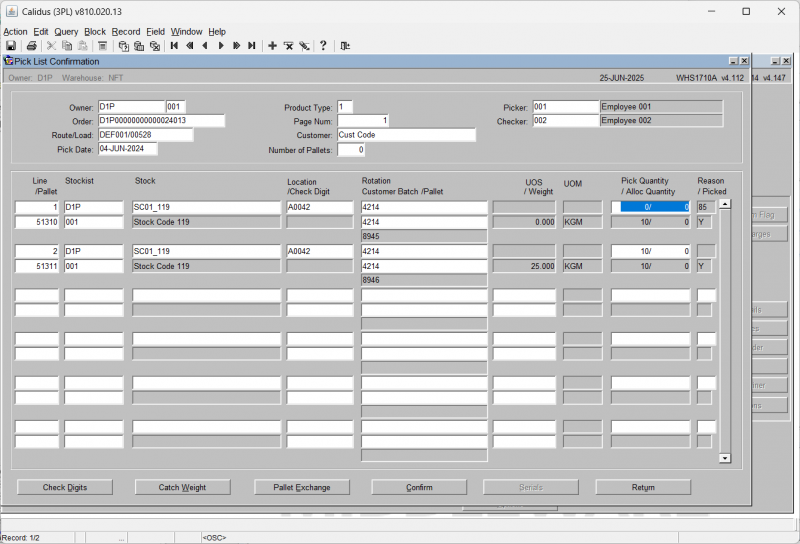The image size is (800, 544).
Task: Click the Exit form door icon
Action: tap(345, 46)
